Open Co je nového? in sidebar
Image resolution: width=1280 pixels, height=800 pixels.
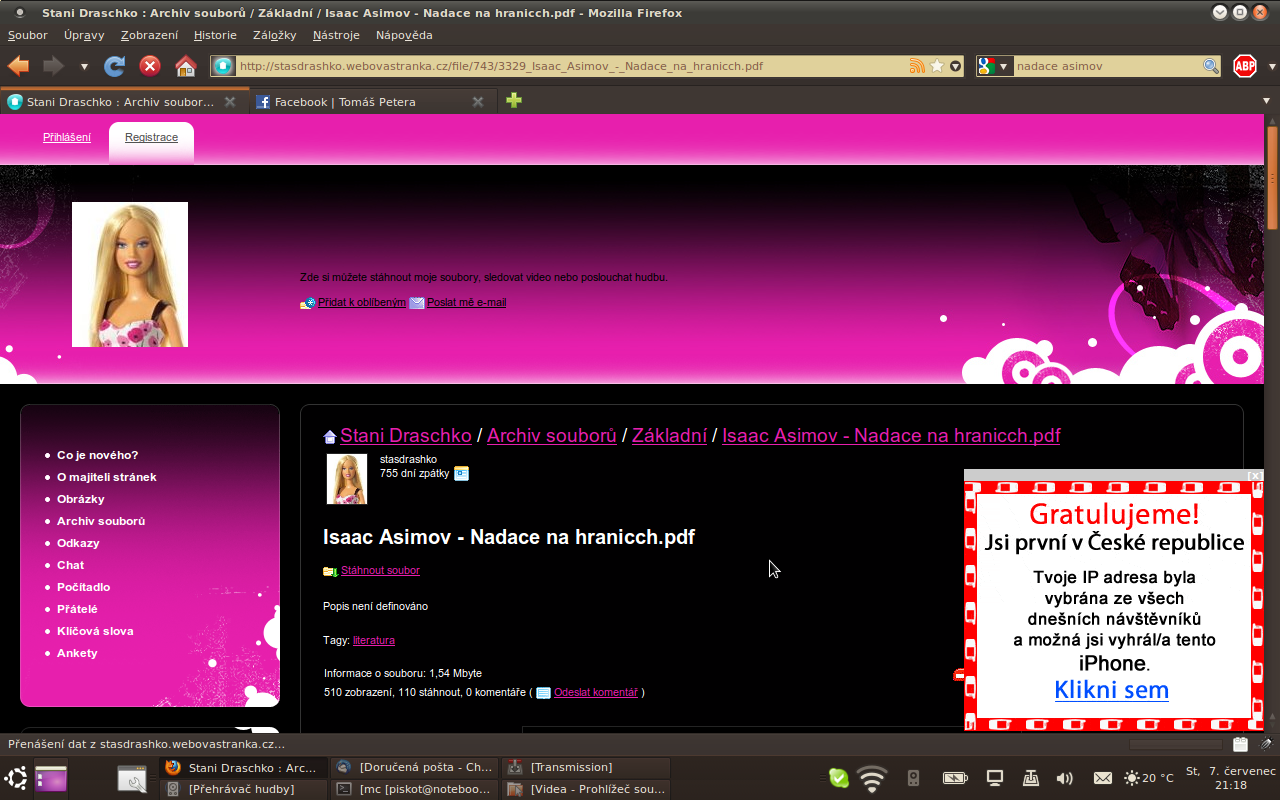click(x=97, y=455)
